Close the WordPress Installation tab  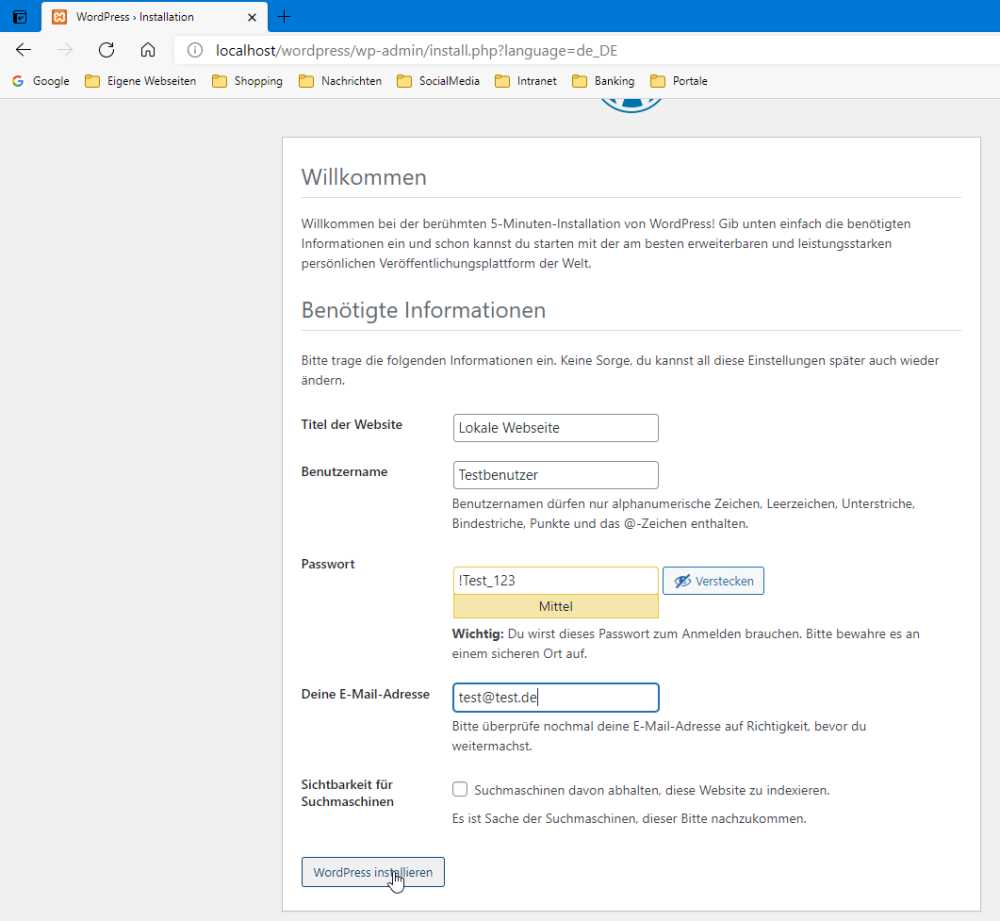tap(252, 17)
